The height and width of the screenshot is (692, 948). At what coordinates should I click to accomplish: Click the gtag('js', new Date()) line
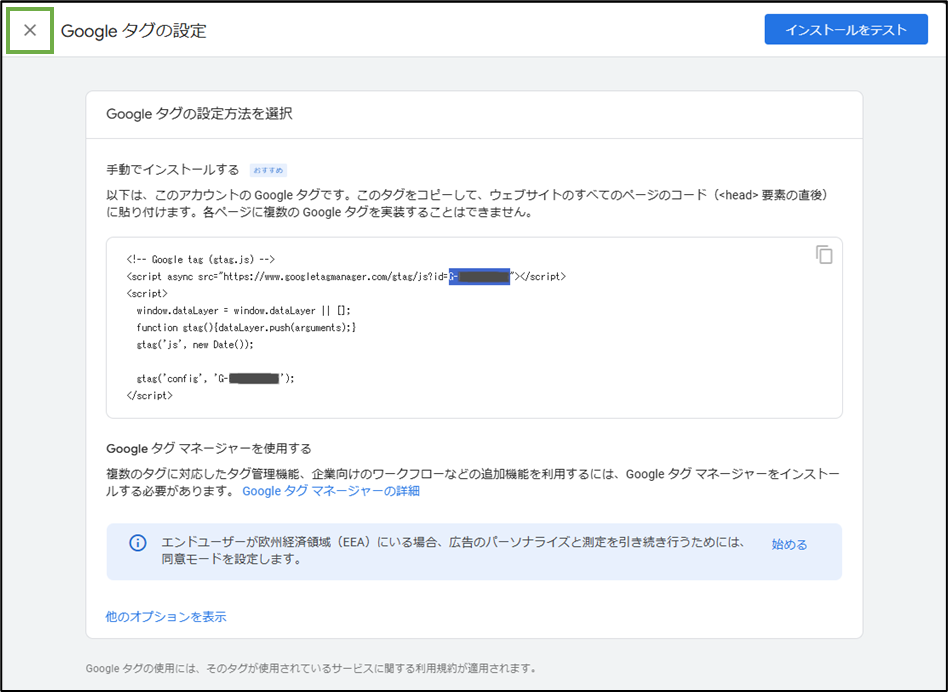click(x=195, y=344)
